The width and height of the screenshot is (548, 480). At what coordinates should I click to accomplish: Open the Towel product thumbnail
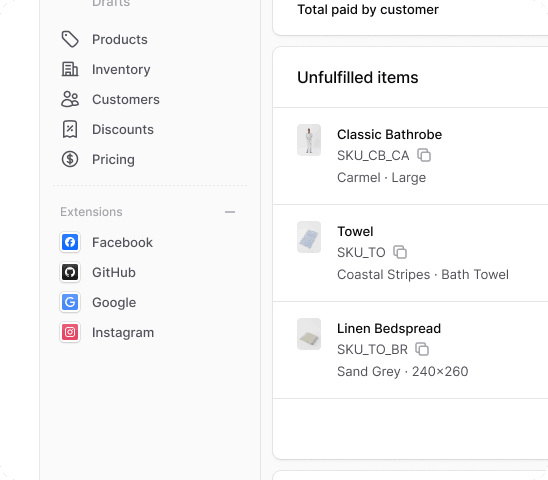pyautogui.click(x=309, y=237)
